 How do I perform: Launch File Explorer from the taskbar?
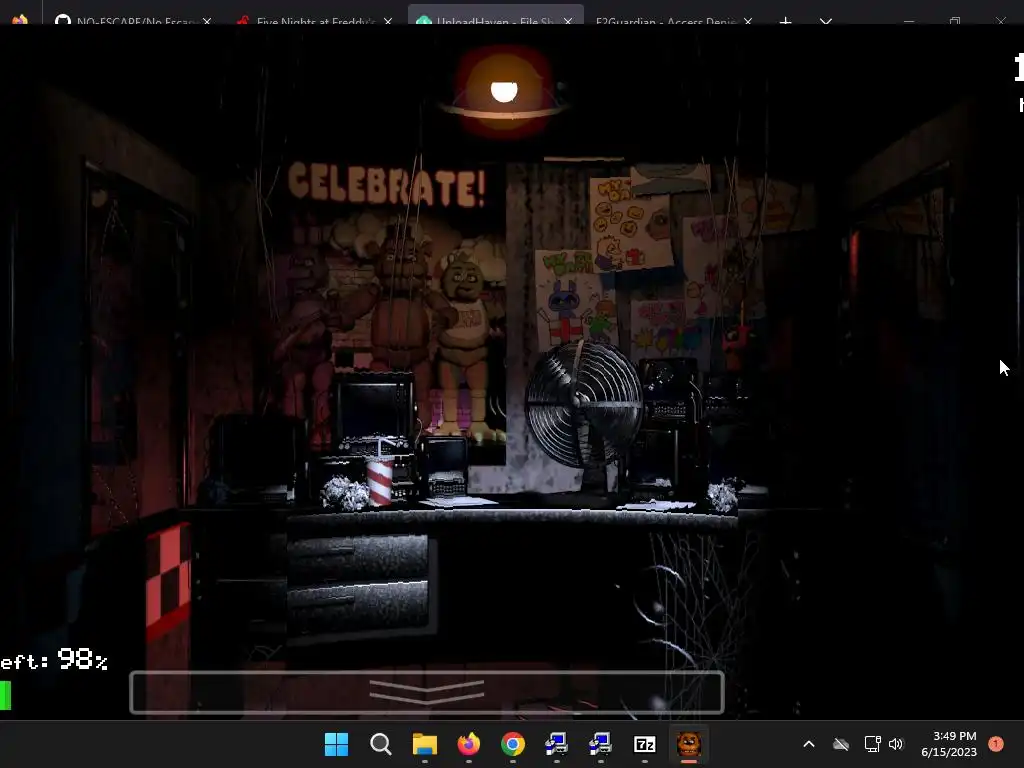coord(424,744)
